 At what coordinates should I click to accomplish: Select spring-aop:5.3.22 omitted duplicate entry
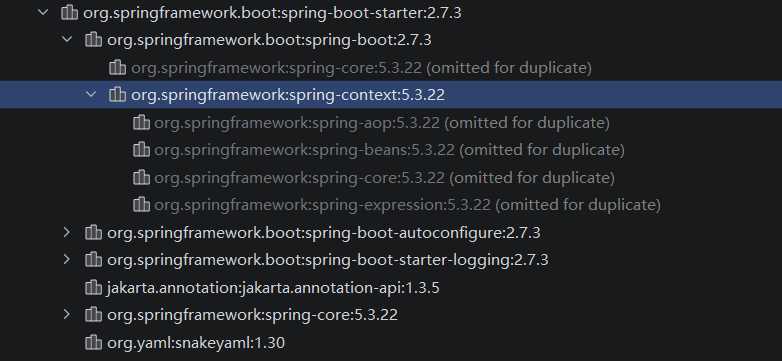coord(382,123)
